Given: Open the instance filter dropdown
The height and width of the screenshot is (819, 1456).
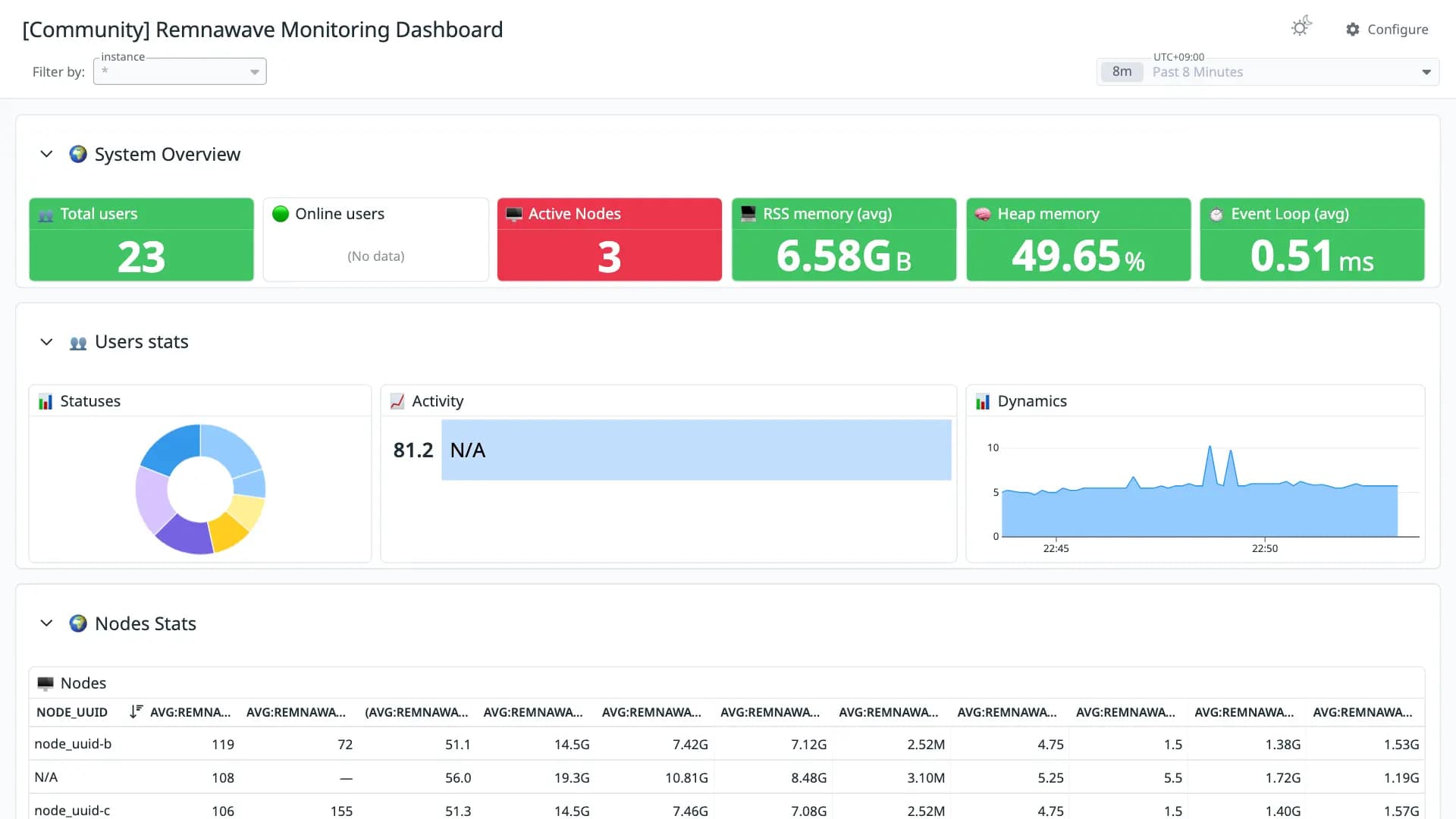Looking at the screenshot, I should tap(180, 71).
